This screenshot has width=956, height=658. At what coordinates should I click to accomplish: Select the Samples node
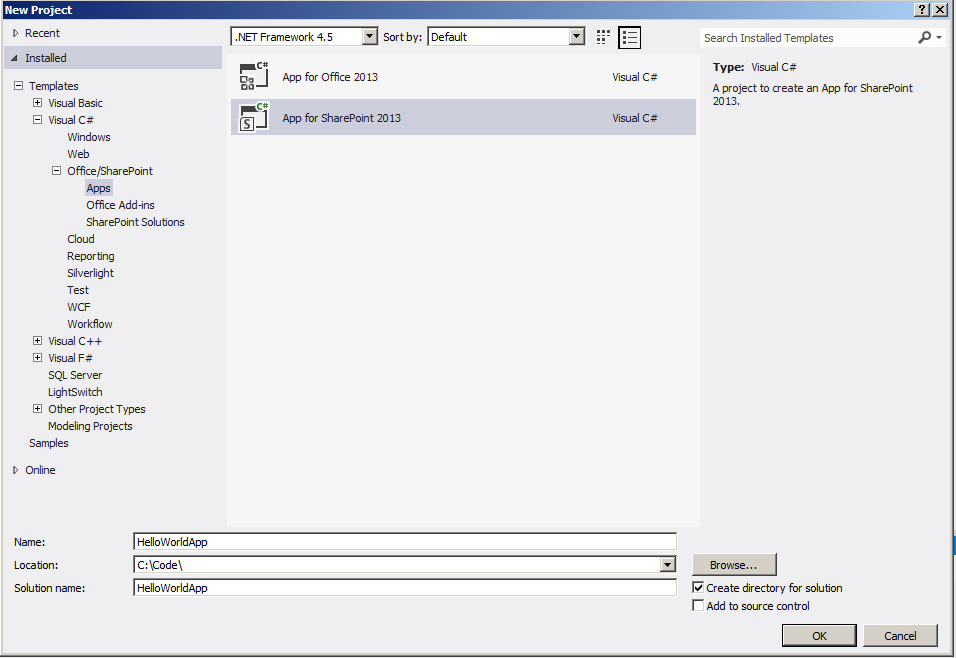49,443
